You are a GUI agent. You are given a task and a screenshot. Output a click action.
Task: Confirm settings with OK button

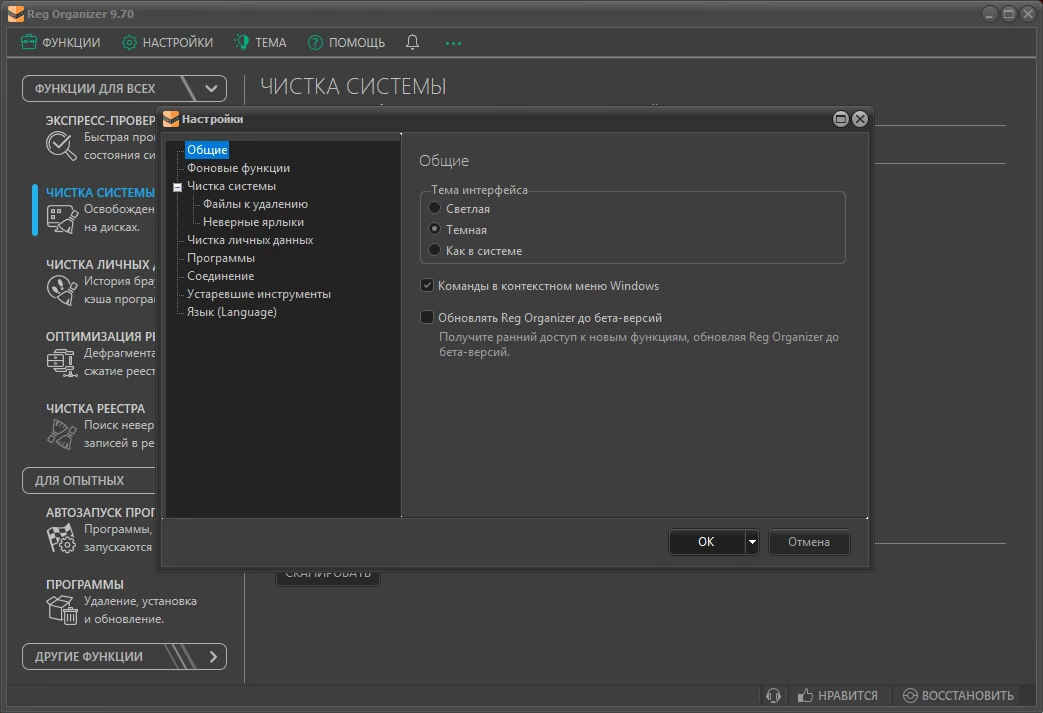click(x=706, y=541)
